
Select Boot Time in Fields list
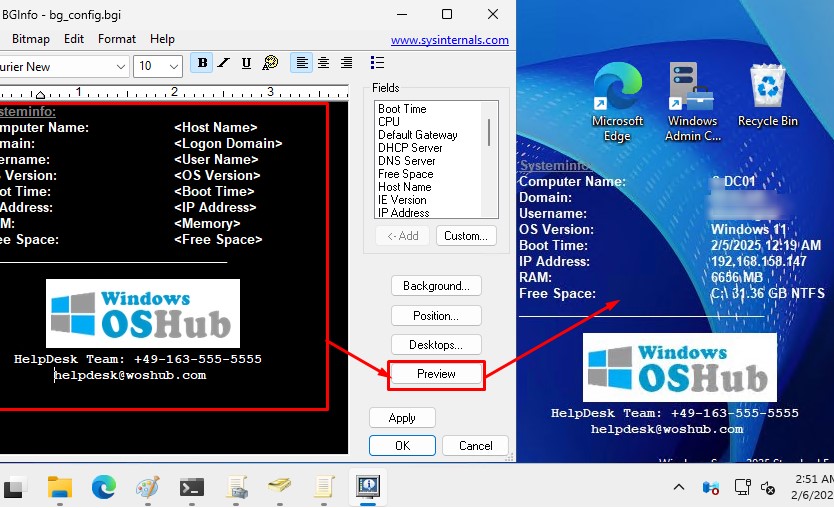[402, 109]
